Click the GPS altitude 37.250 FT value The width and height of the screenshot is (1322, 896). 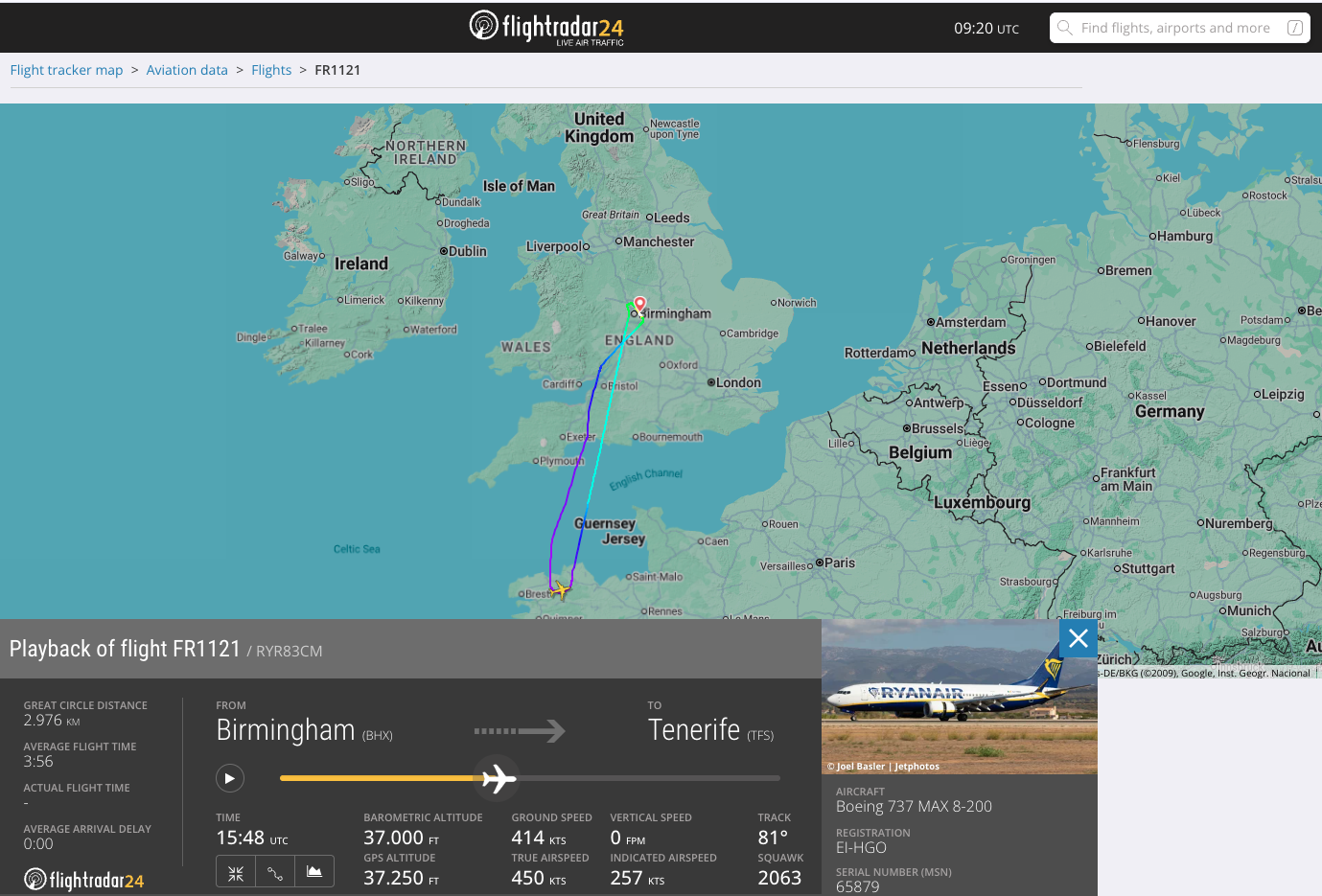pos(401,878)
